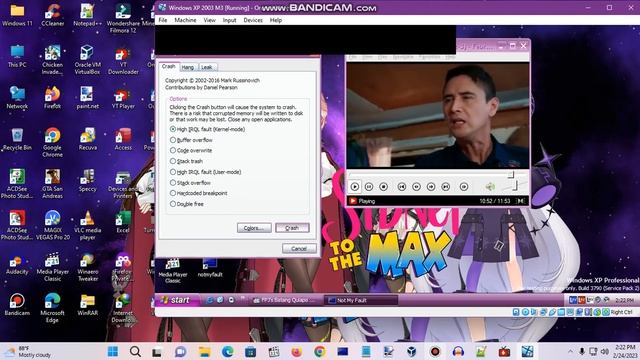
Task: Open the VirtualBox Devices menu
Action: coord(253,20)
